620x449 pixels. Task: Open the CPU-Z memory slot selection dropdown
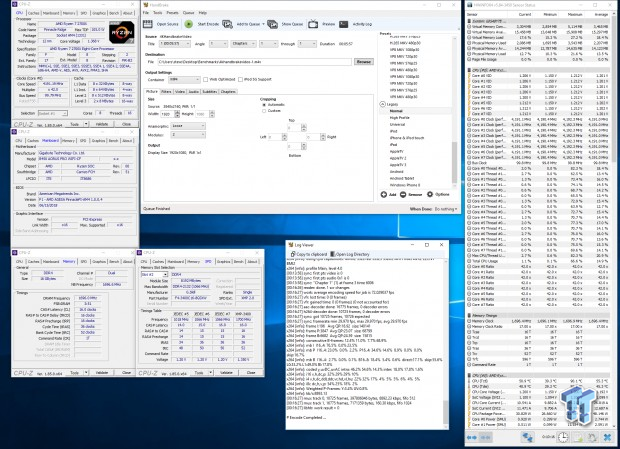click(154, 274)
